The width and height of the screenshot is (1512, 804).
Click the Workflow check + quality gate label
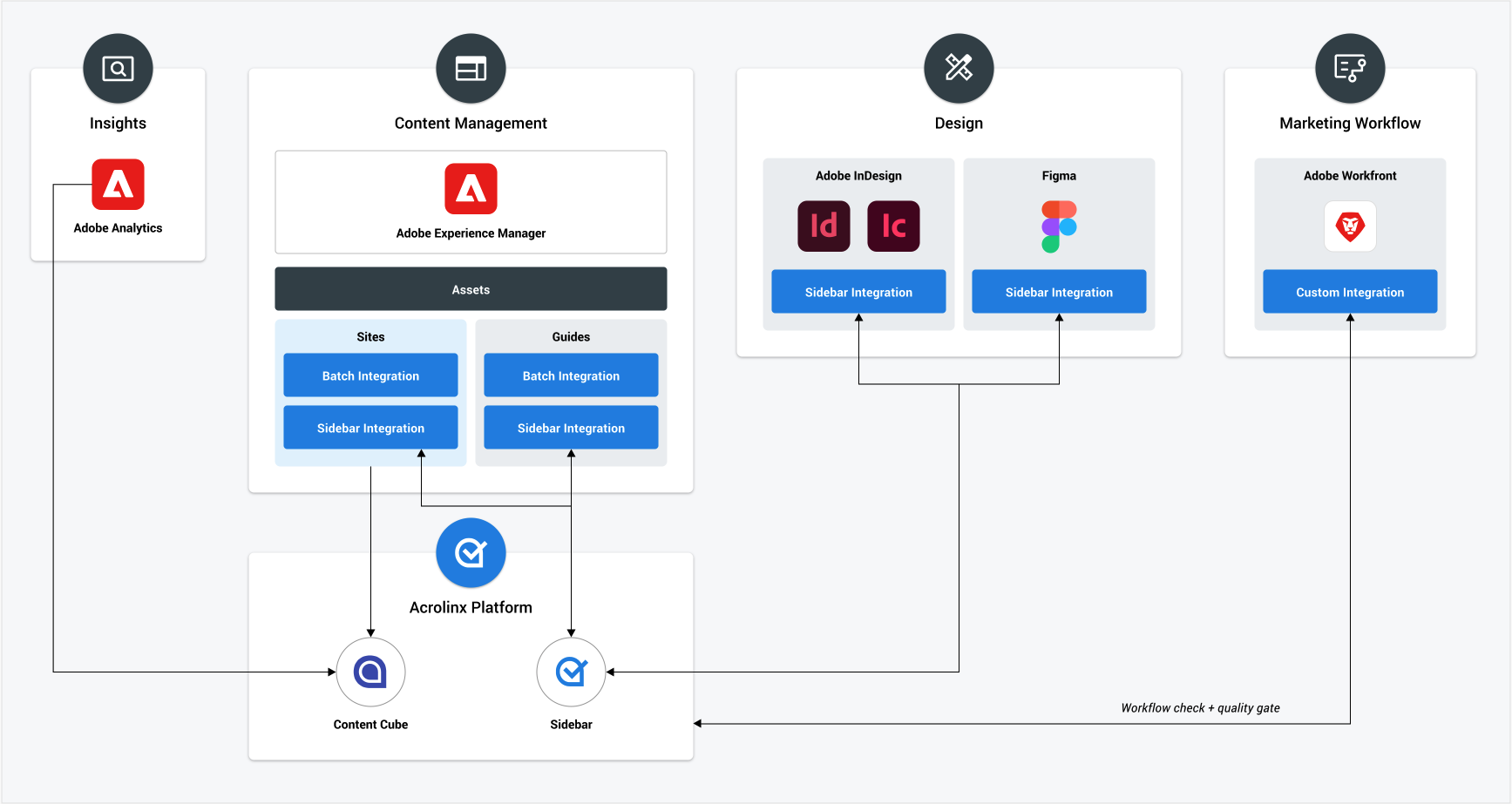pos(1200,708)
